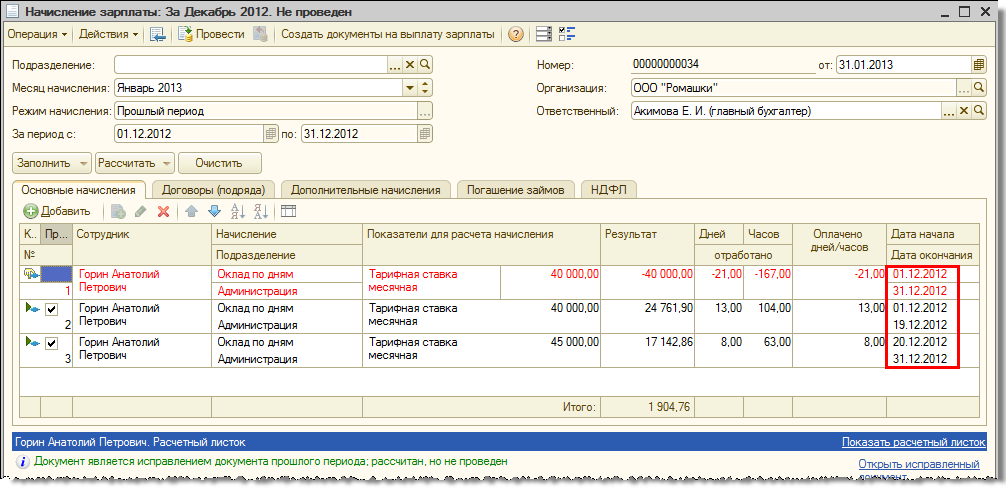Move the row up with the up arrow icon
1006x488 pixels.
click(191, 211)
